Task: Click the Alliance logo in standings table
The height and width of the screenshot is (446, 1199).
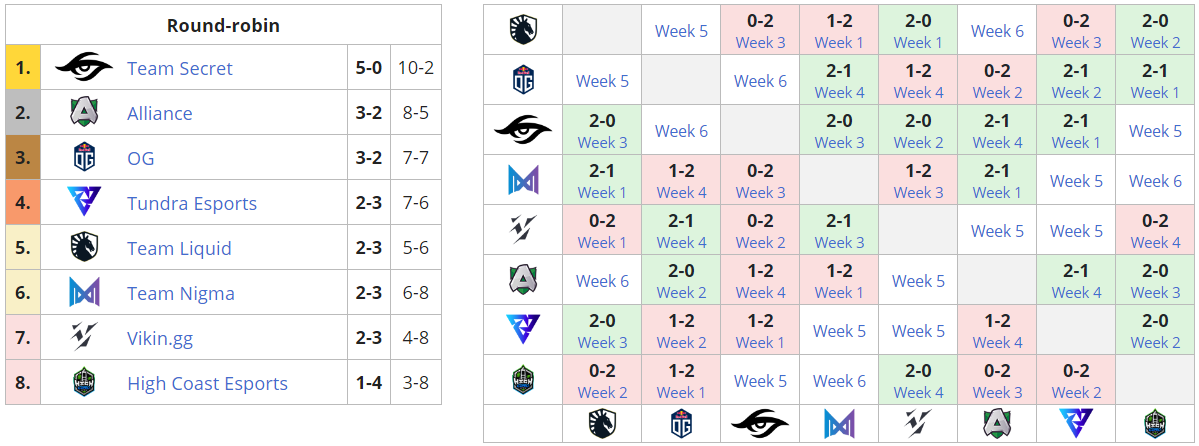Action: 84,113
